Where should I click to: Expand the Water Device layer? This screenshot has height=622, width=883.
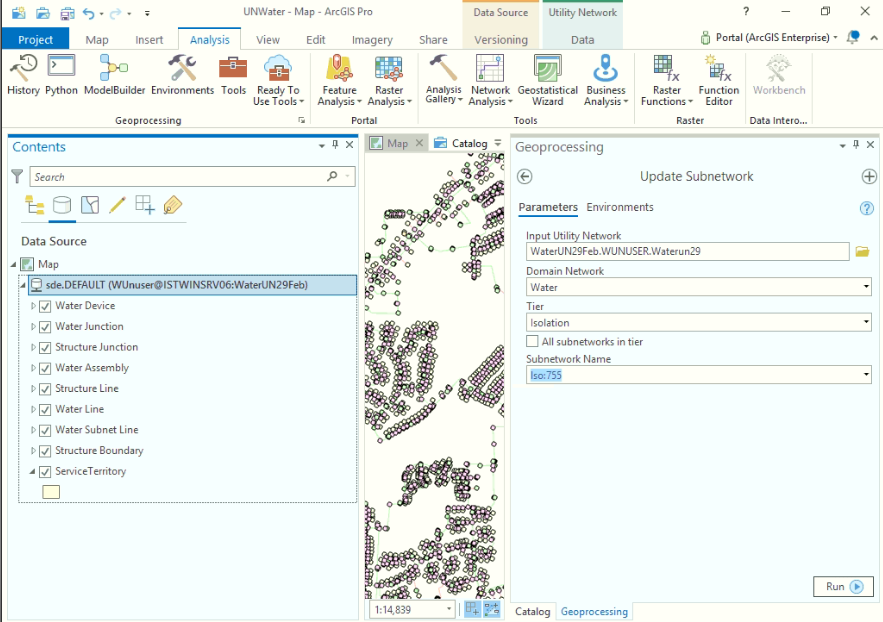(33, 306)
